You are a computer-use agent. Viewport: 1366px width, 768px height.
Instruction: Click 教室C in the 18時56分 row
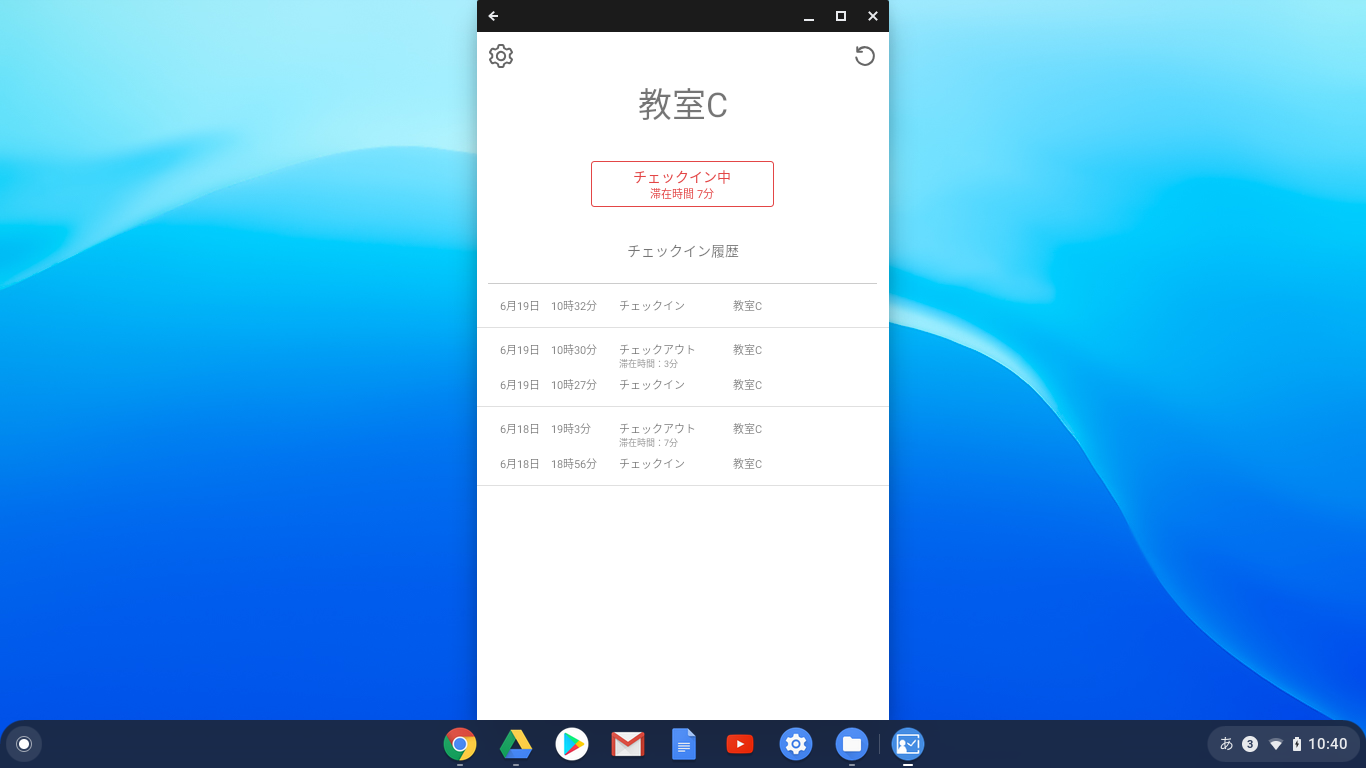click(x=747, y=464)
